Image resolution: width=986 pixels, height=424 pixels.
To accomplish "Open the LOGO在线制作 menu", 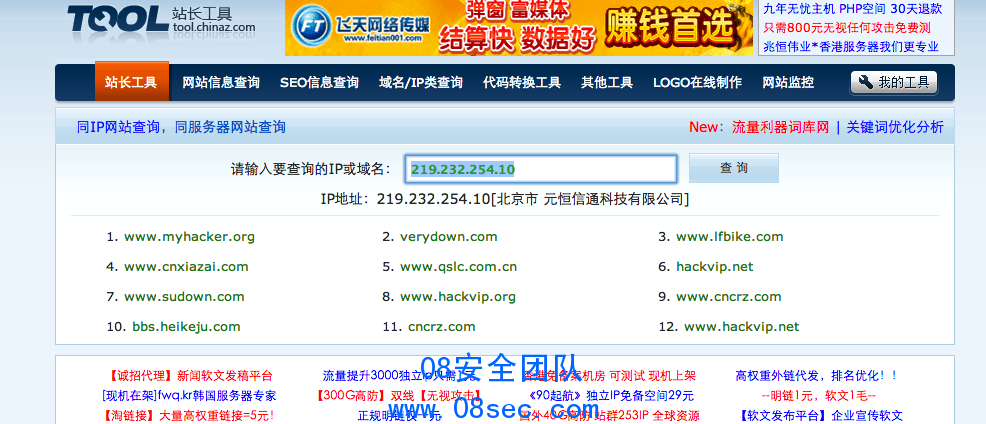I will coord(697,82).
